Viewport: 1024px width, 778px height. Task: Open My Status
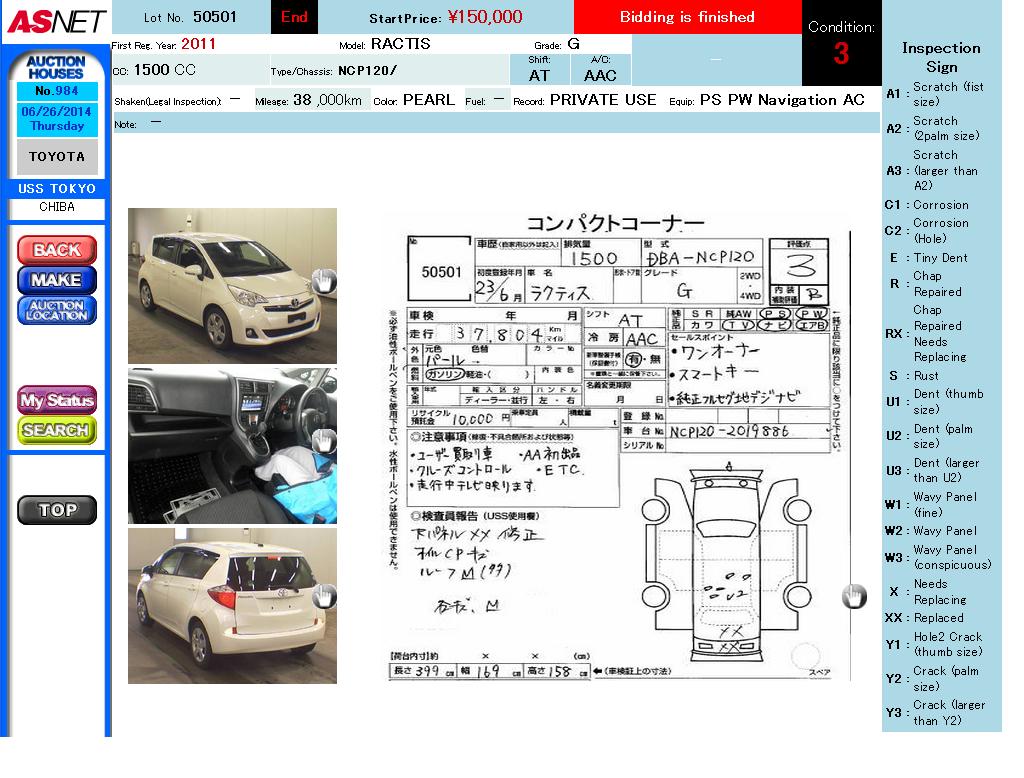pos(57,400)
